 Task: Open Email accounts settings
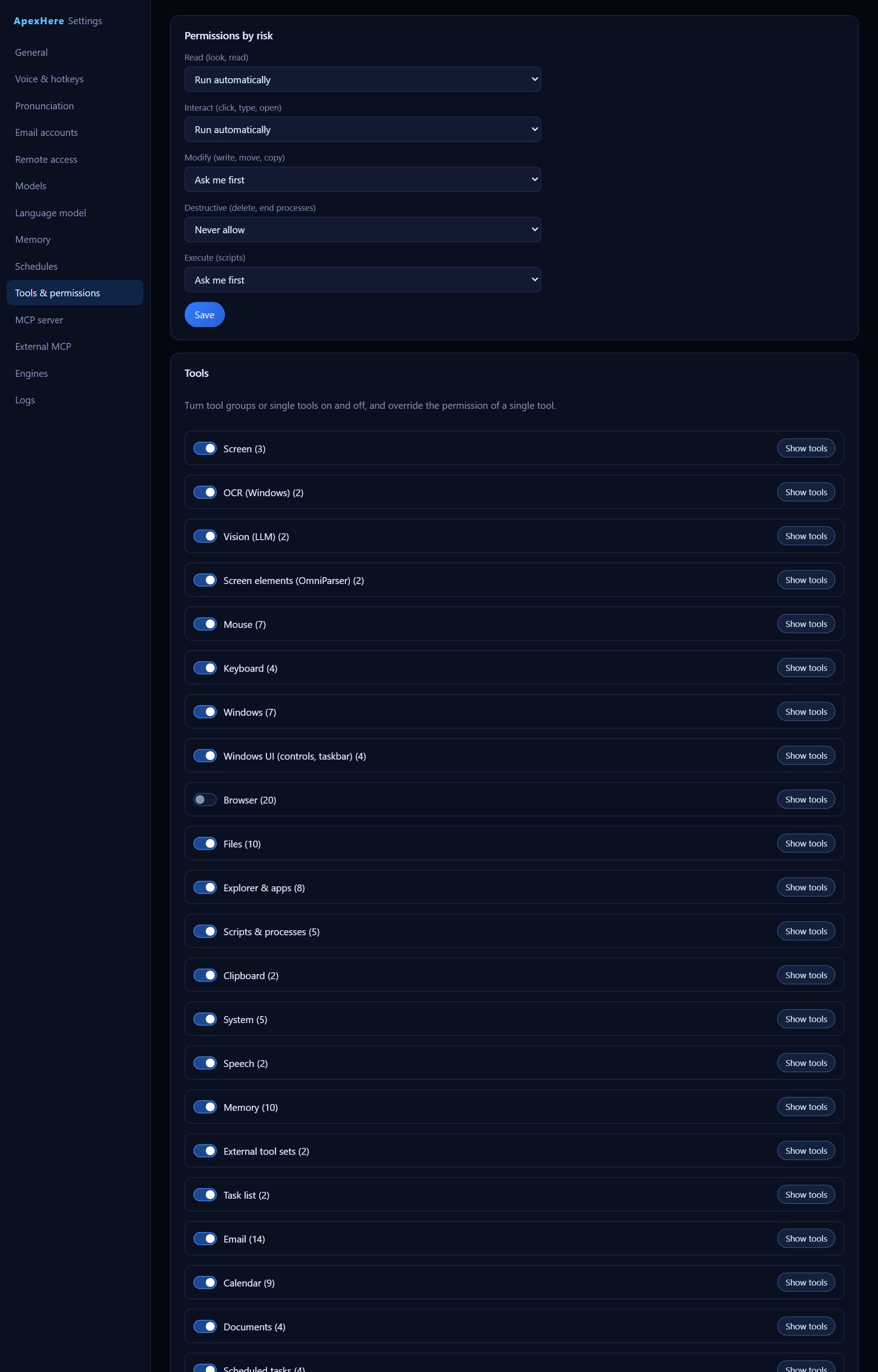point(75,133)
